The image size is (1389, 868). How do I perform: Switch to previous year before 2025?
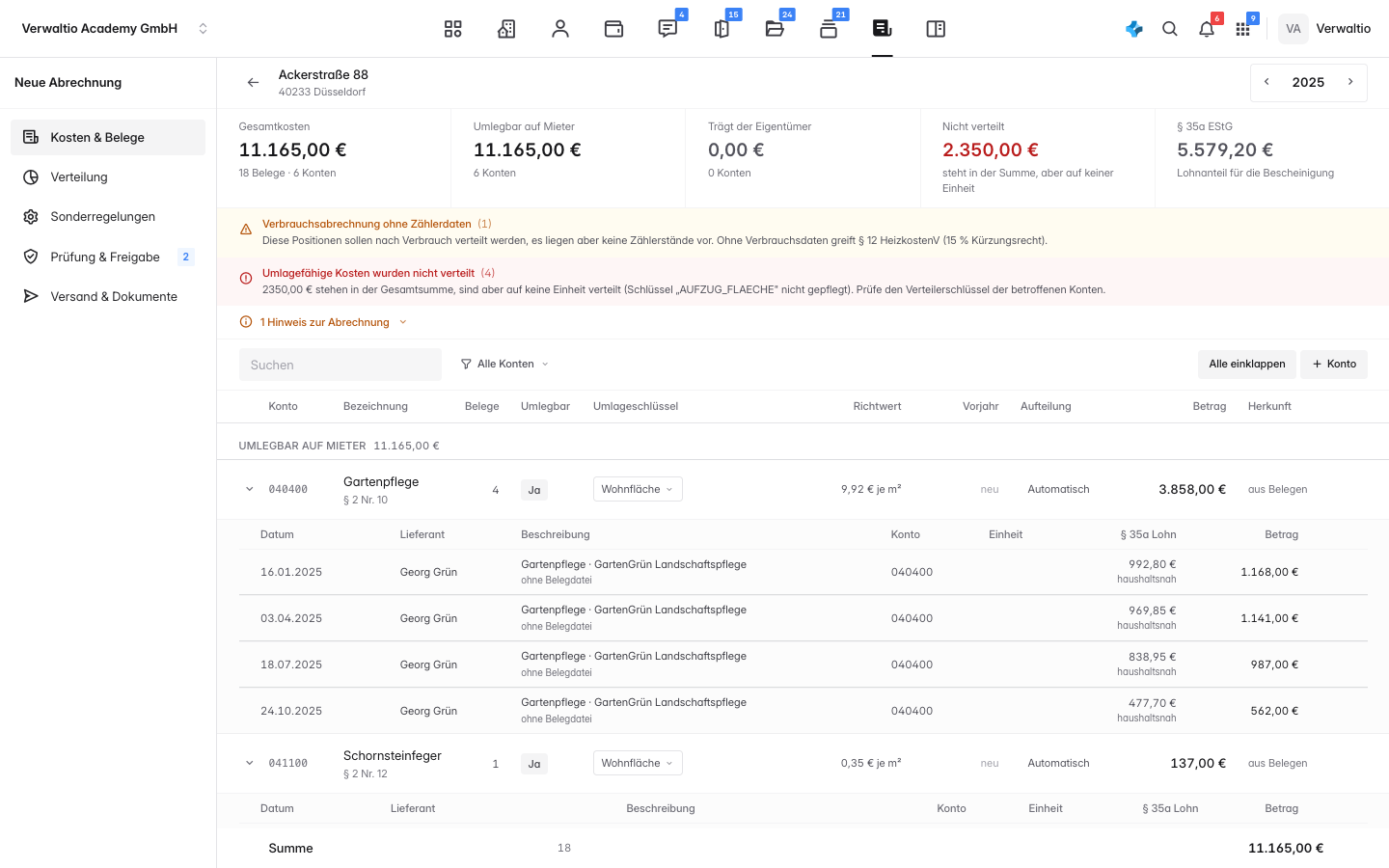[x=1266, y=82]
